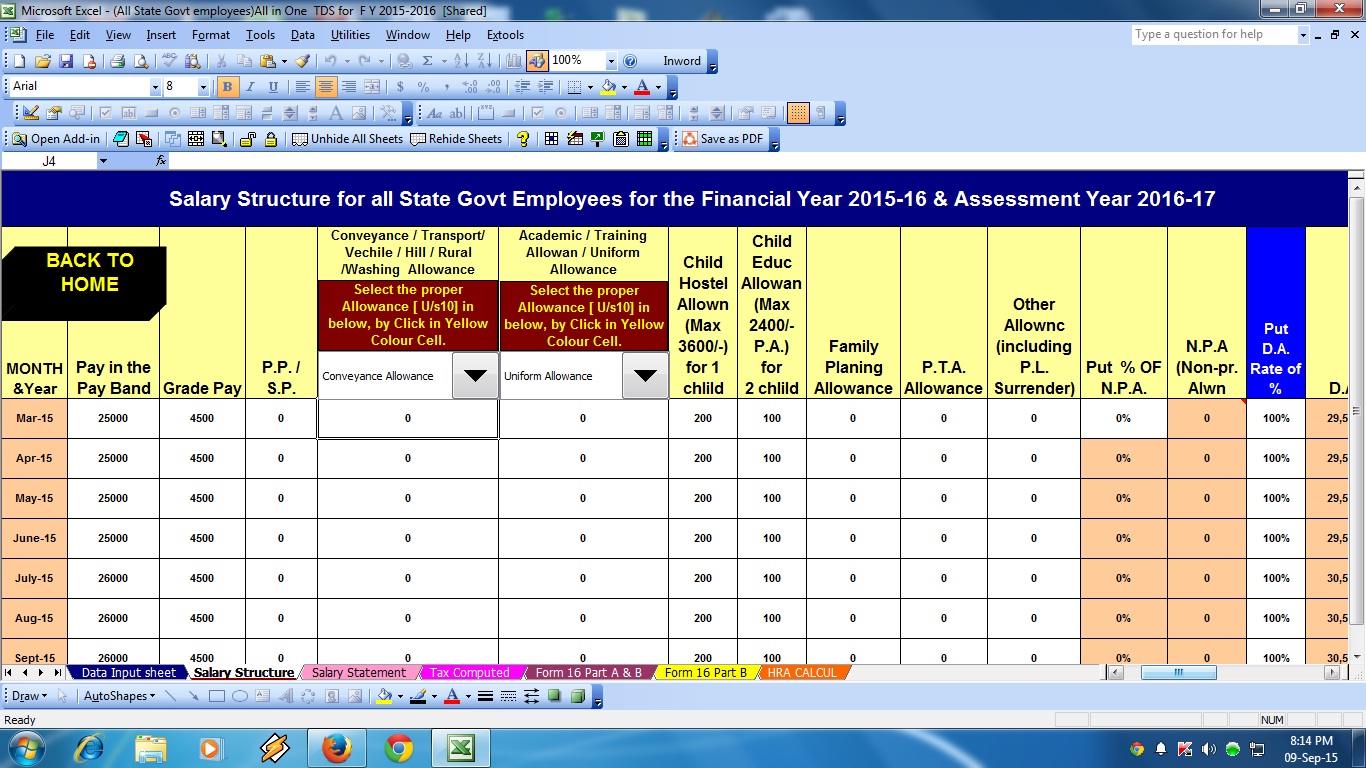Click the Open file folder icon
This screenshot has height=768, width=1366.
click(x=43, y=61)
